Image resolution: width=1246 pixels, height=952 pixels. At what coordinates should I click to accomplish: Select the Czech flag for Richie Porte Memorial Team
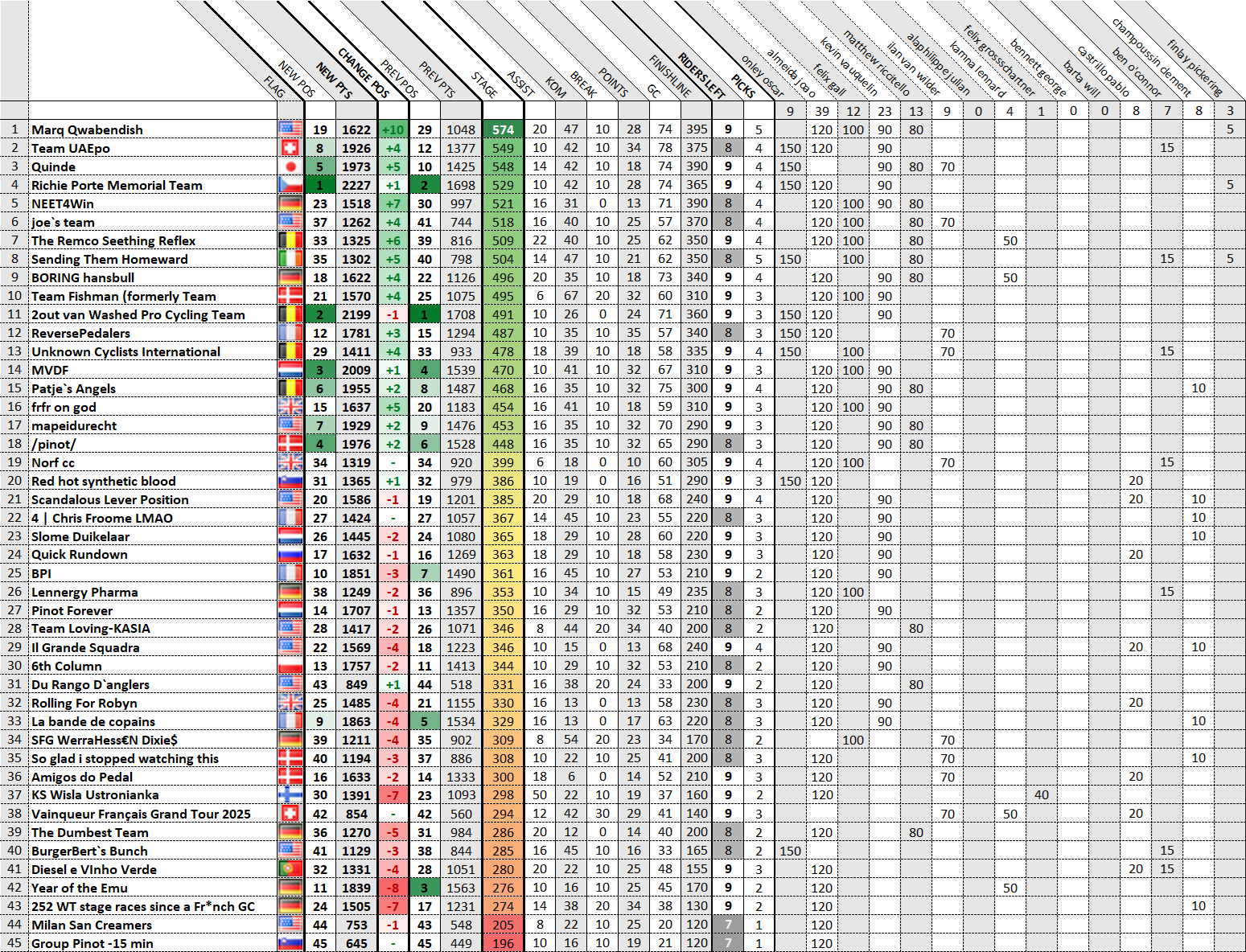290,185
